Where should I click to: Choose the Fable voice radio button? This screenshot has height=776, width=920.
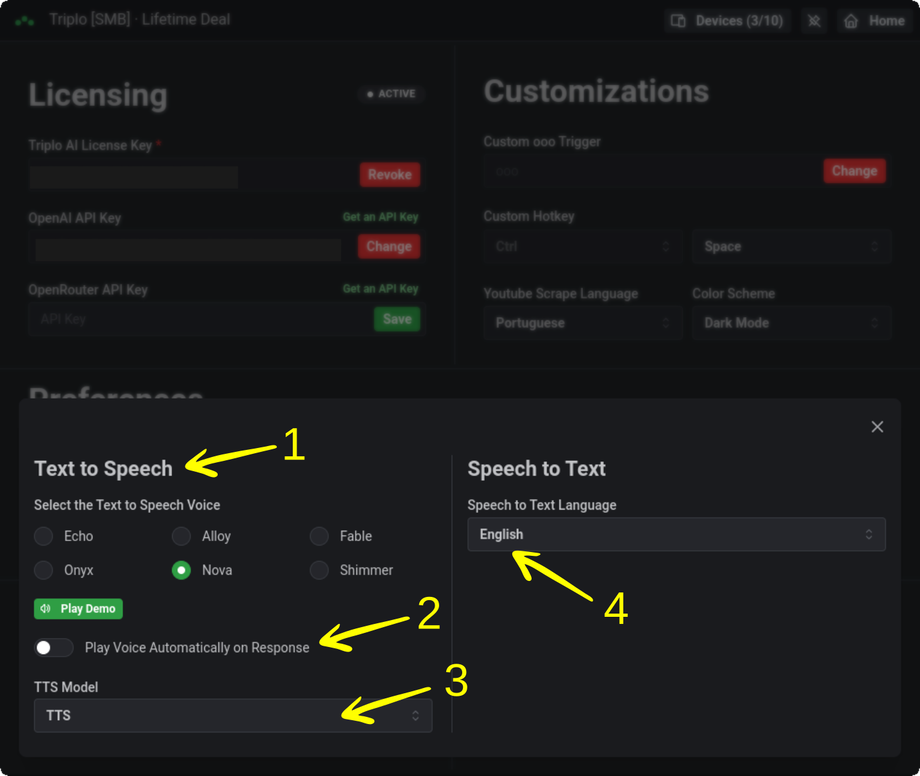tap(319, 536)
